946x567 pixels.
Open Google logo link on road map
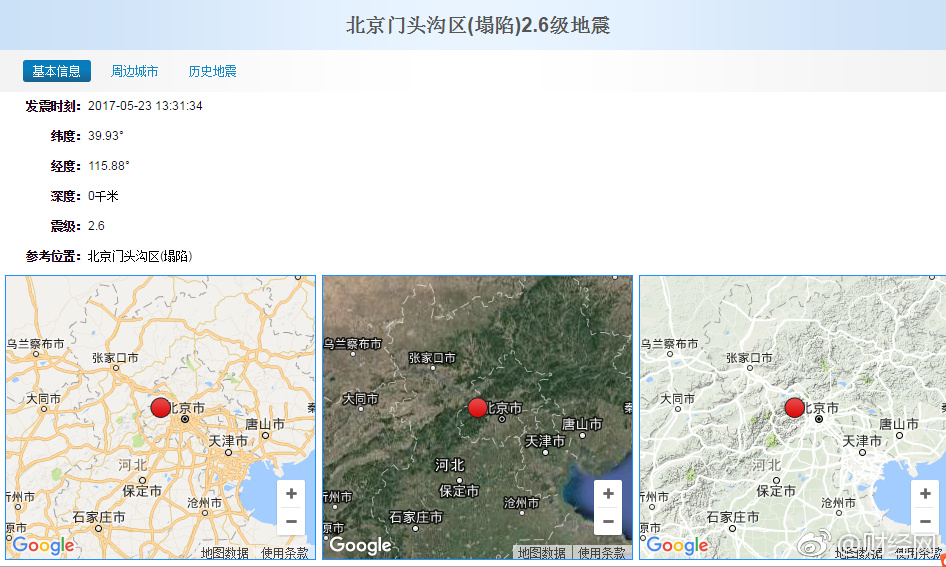tap(43, 545)
